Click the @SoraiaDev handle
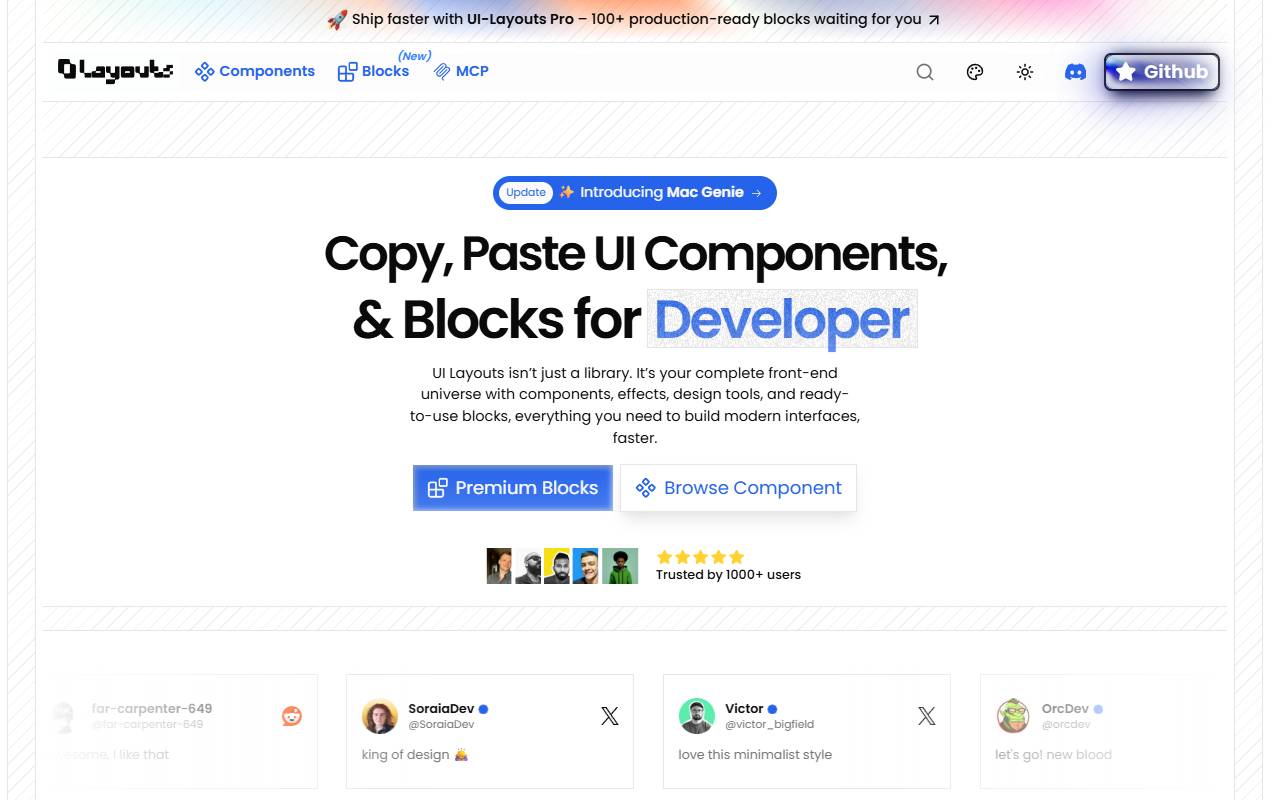Screen dimensions: 1280x800 (x=441, y=724)
